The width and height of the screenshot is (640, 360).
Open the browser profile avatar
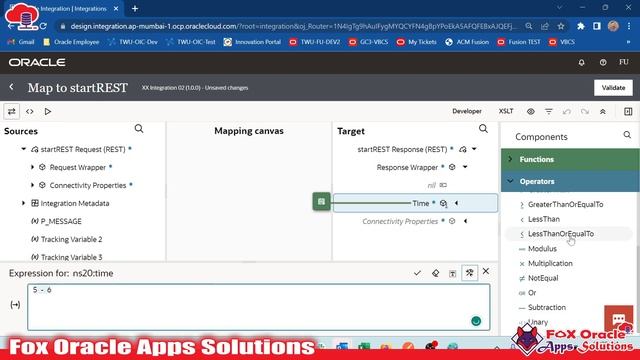click(x=613, y=26)
